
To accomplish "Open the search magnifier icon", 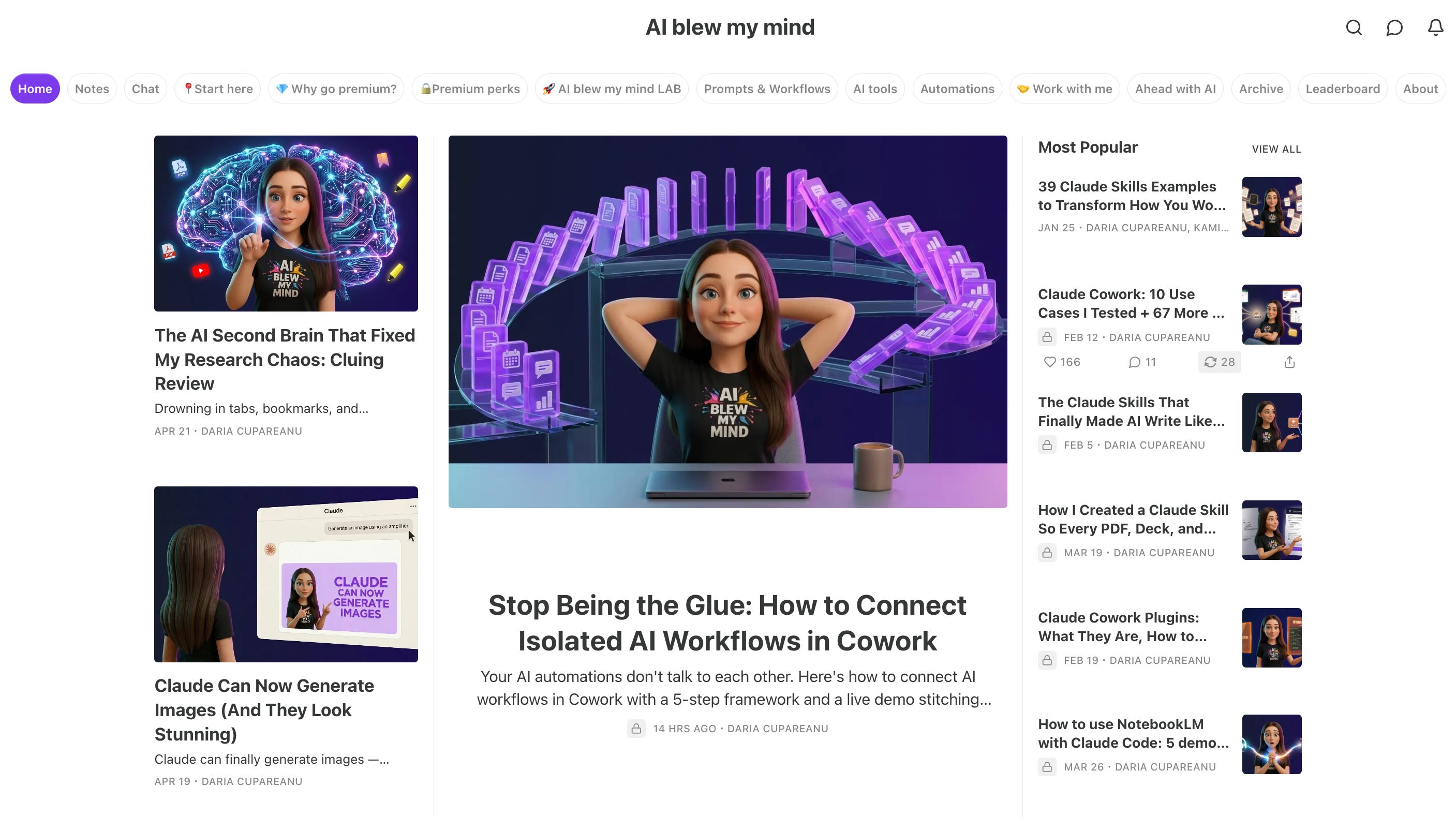I will click(1354, 27).
